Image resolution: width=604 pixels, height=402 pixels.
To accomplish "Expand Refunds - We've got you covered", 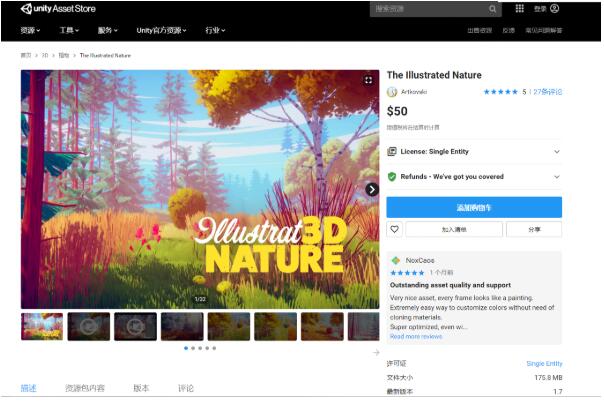I will click(474, 176).
